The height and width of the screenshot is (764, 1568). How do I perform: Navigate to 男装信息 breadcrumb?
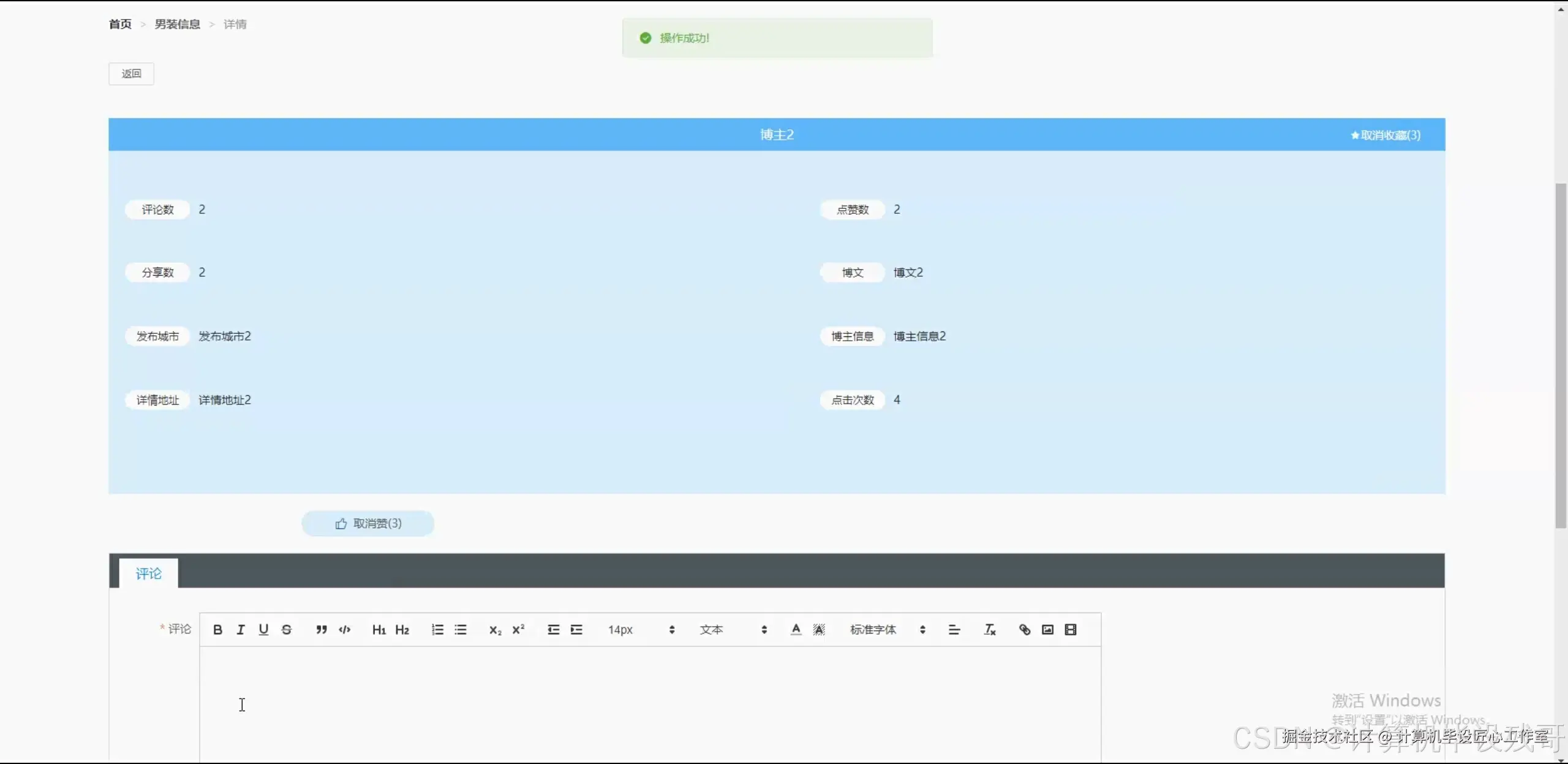(x=177, y=24)
